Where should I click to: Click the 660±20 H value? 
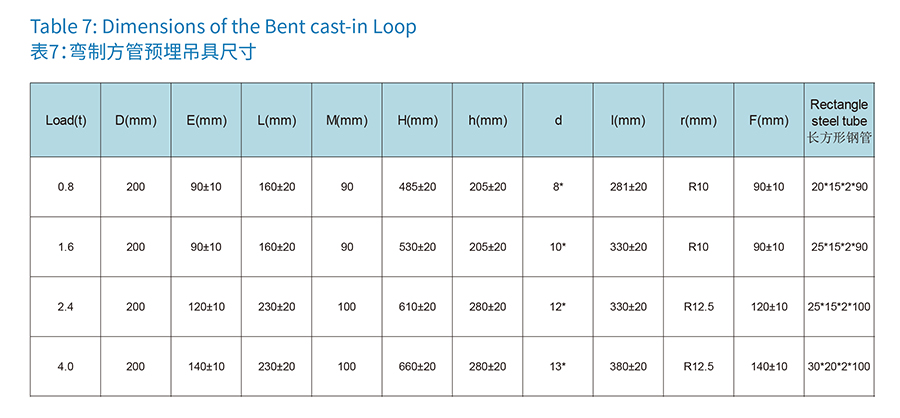417,367
